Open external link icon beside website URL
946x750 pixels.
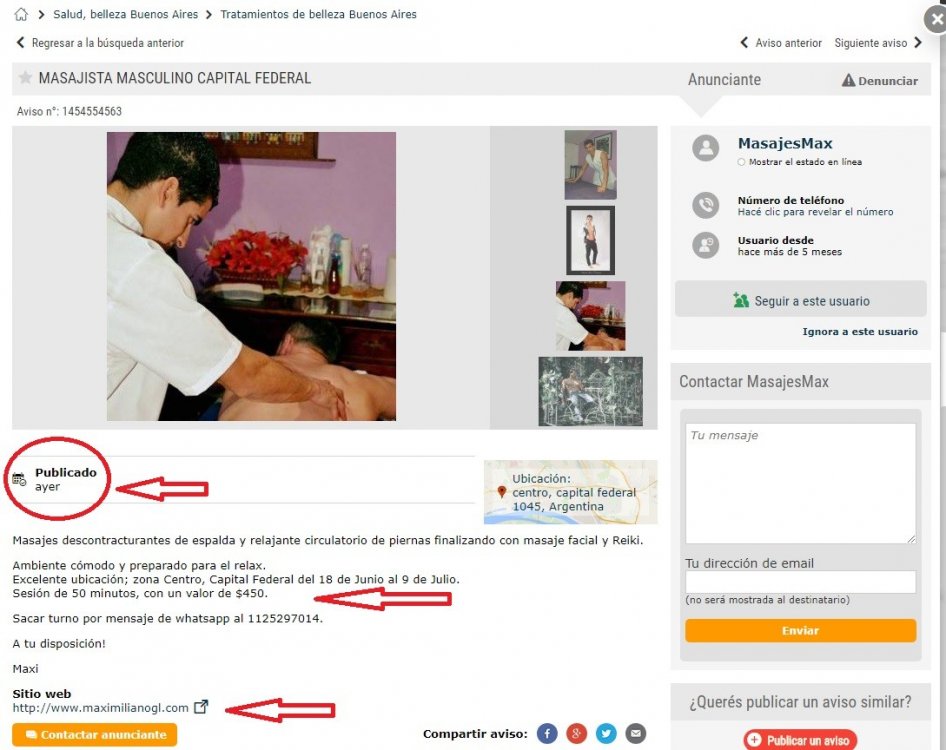(201, 707)
